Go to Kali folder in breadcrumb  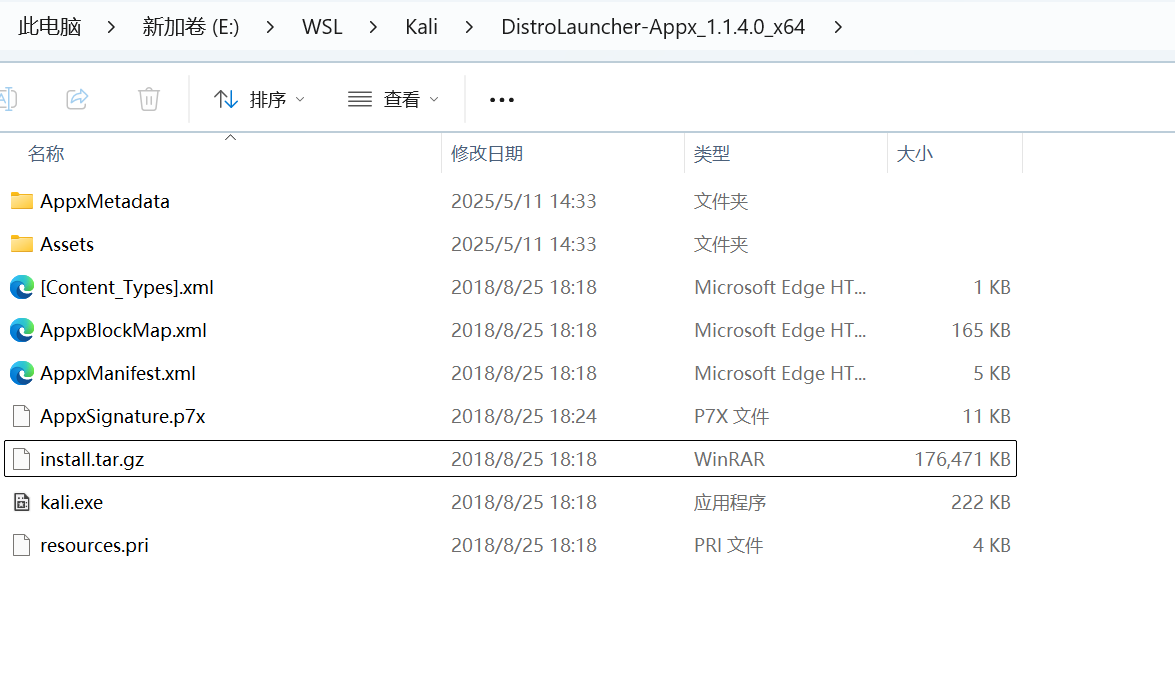tap(421, 27)
